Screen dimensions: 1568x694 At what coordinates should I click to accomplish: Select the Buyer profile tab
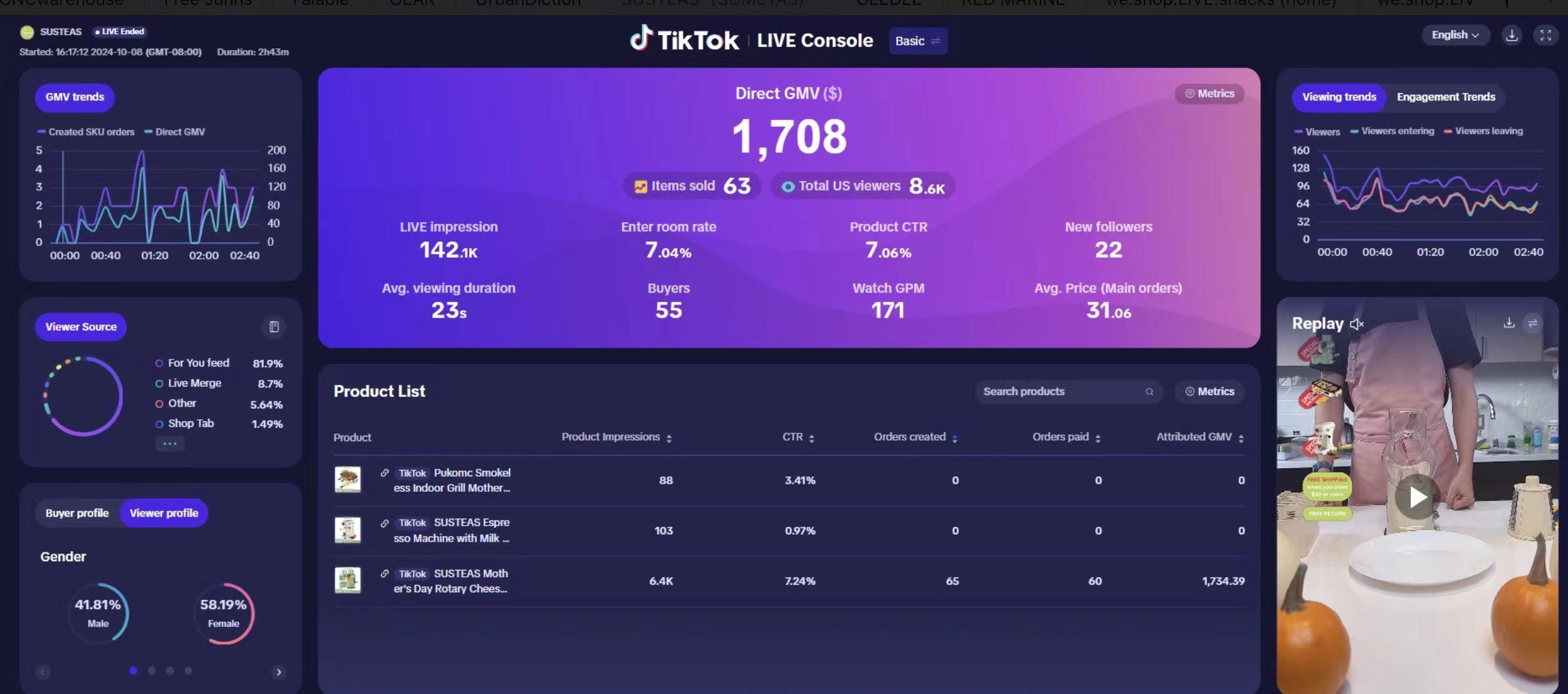(x=77, y=513)
